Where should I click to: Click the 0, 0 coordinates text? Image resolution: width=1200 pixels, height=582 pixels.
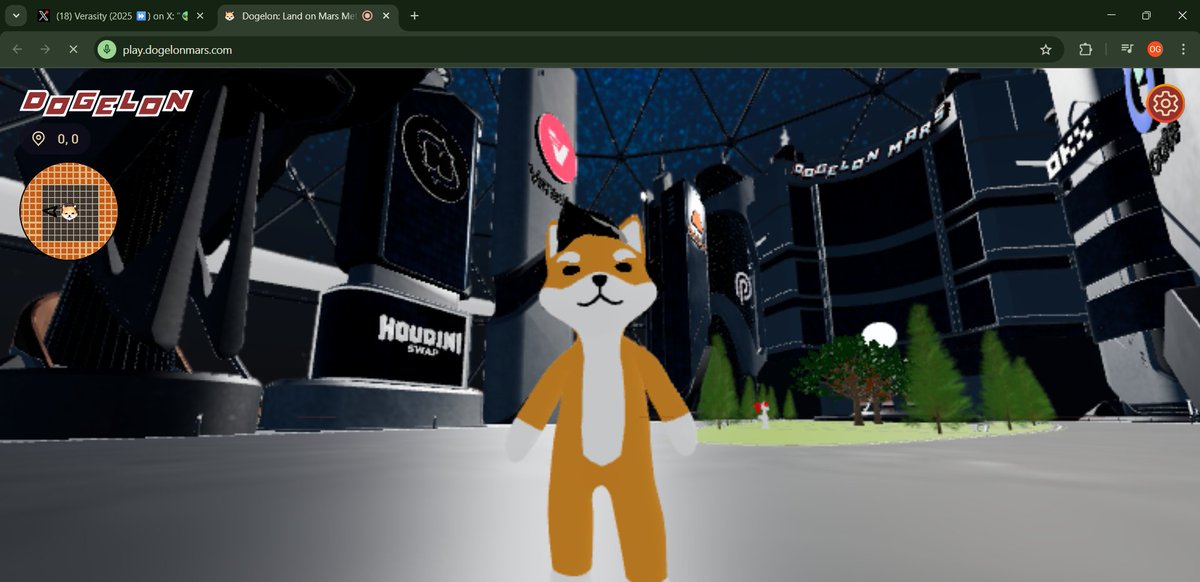pyautogui.click(x=68, y=139)
